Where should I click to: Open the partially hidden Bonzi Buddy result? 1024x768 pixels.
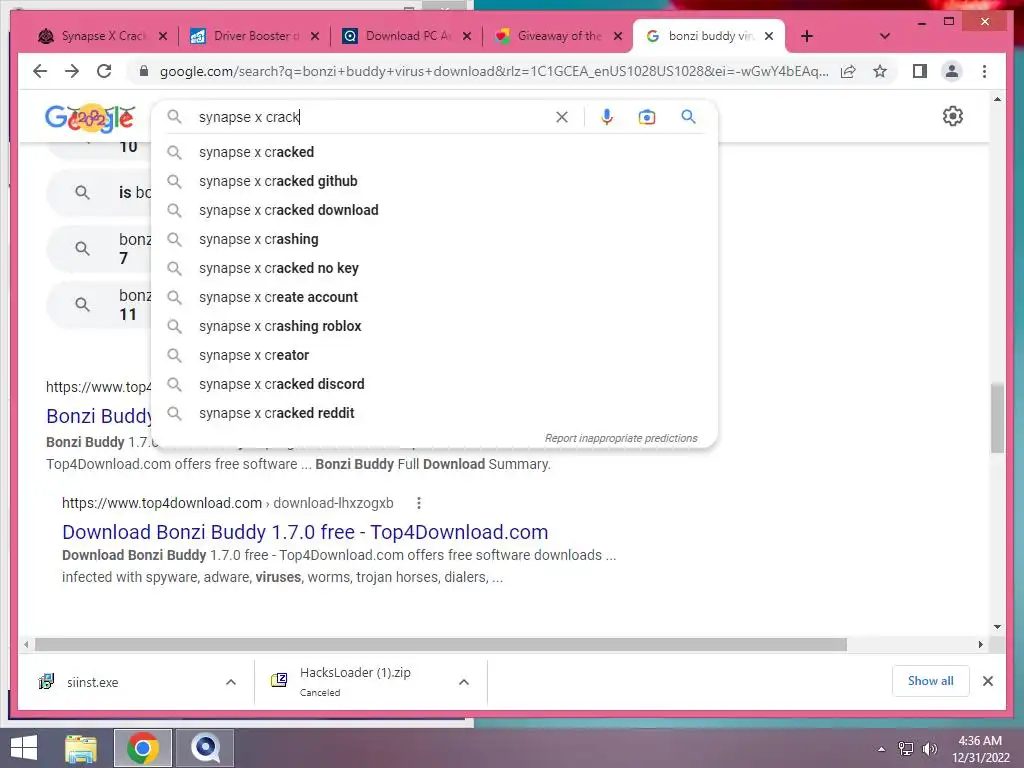[99, 416]
